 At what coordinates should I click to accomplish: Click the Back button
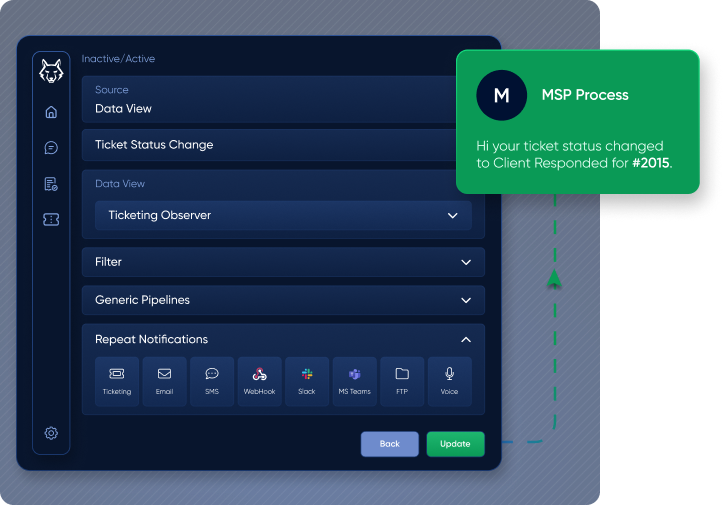[389, 444]
